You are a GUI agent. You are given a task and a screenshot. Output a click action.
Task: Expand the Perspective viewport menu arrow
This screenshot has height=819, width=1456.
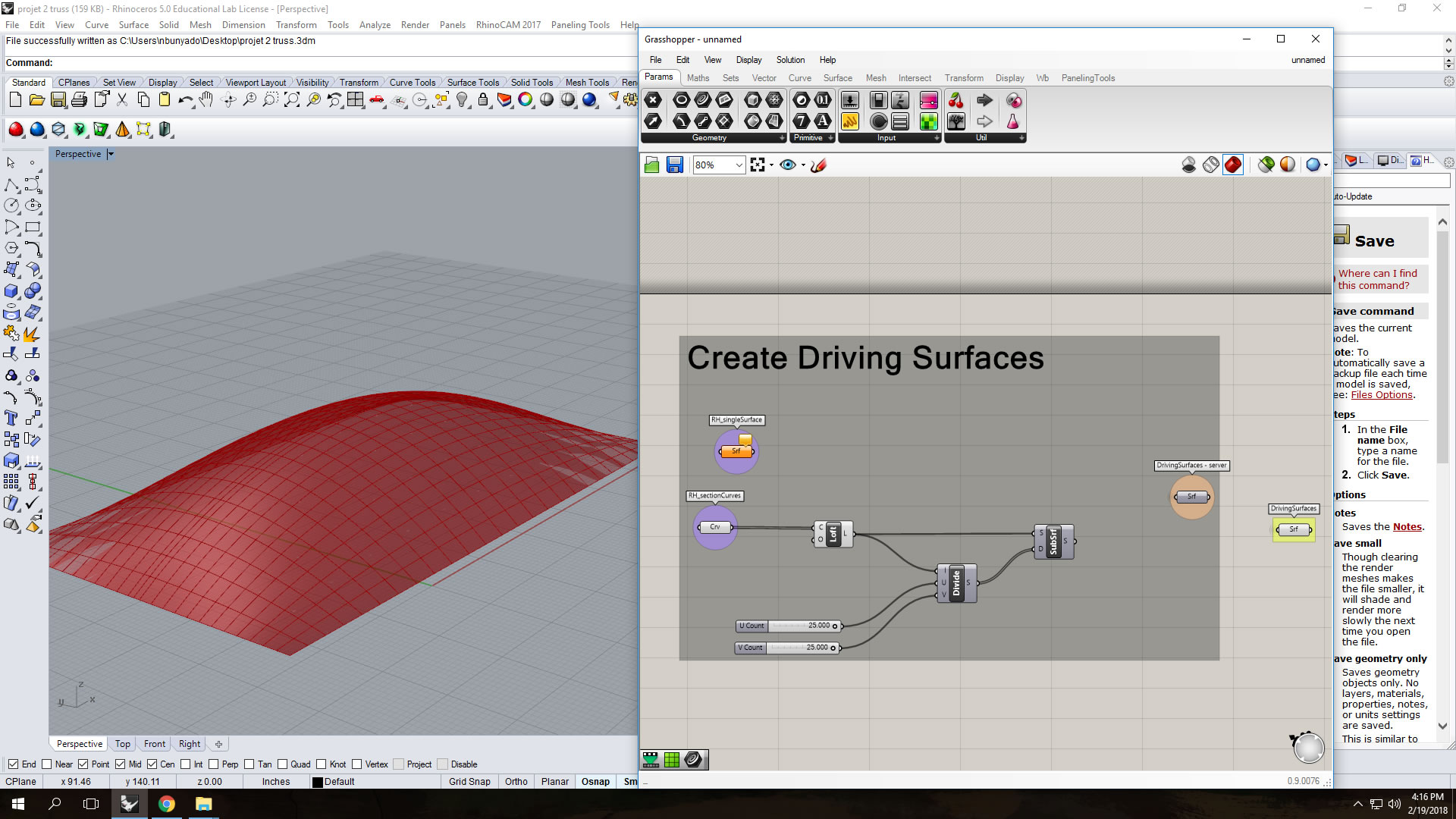[111, 154]
